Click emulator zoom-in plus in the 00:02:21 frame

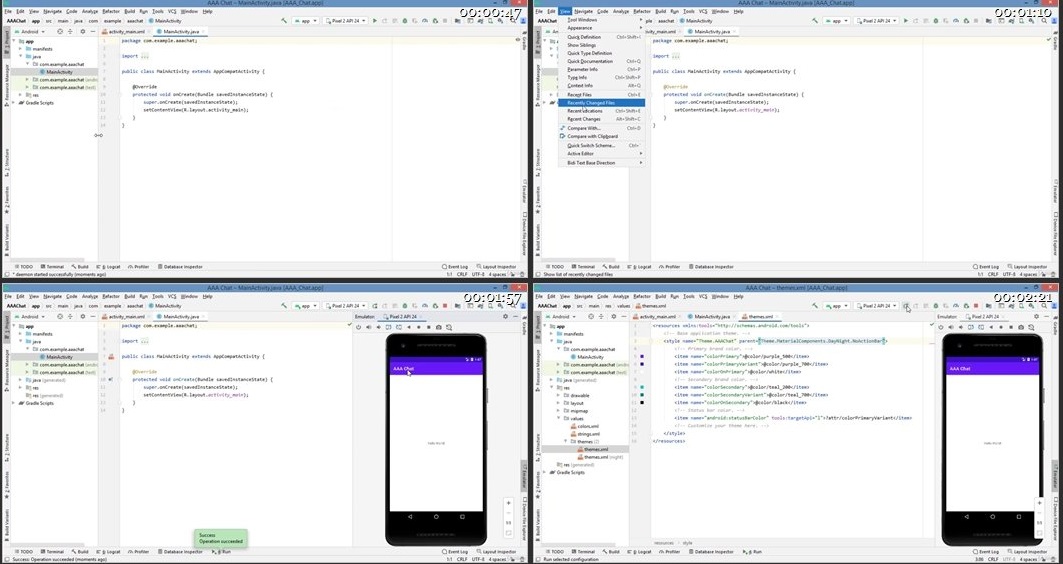[1039, 503]
